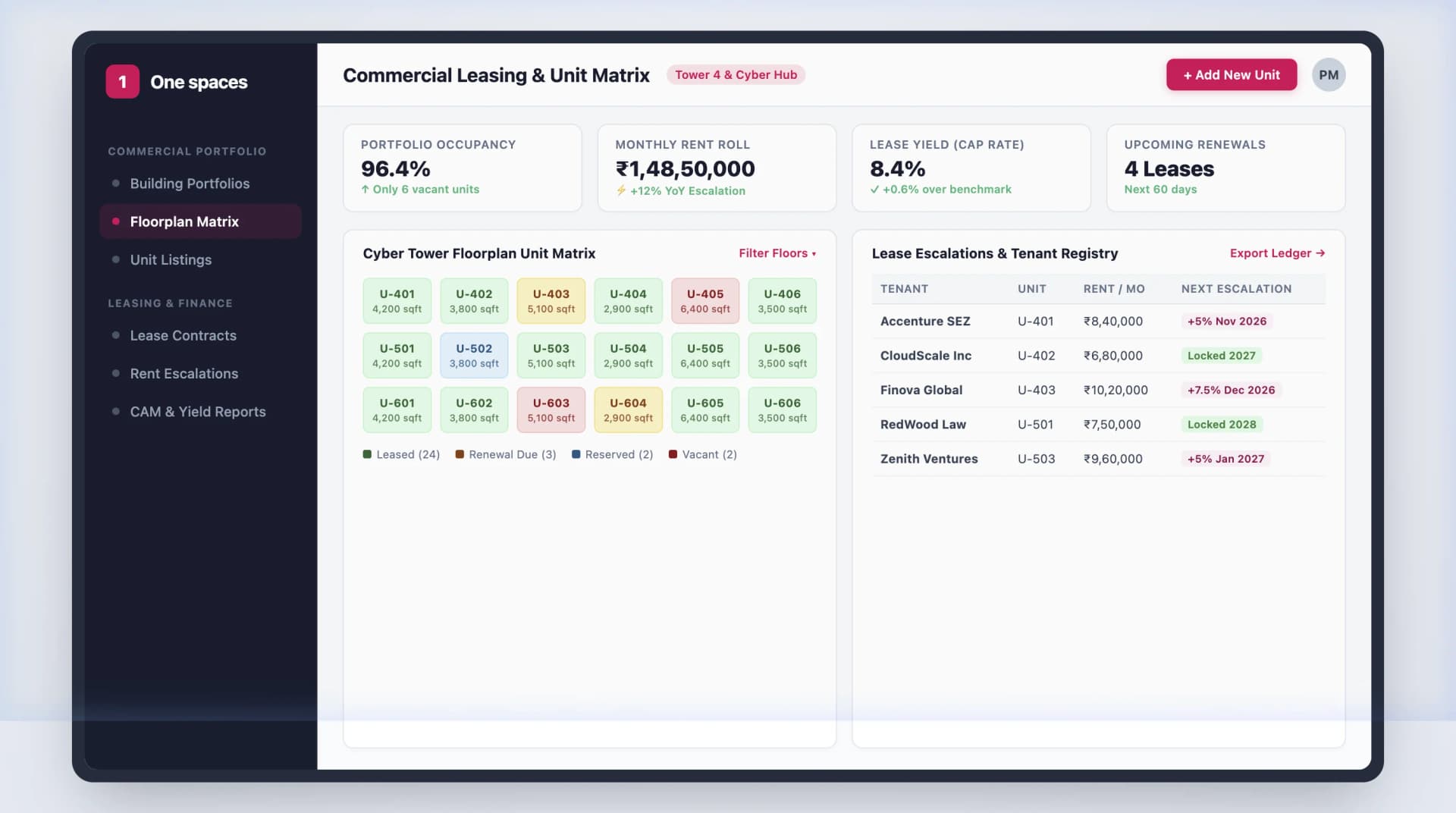Select unit U-501 tile
The width and height of the screenshot is (1456, 813).
click(397, 356)
